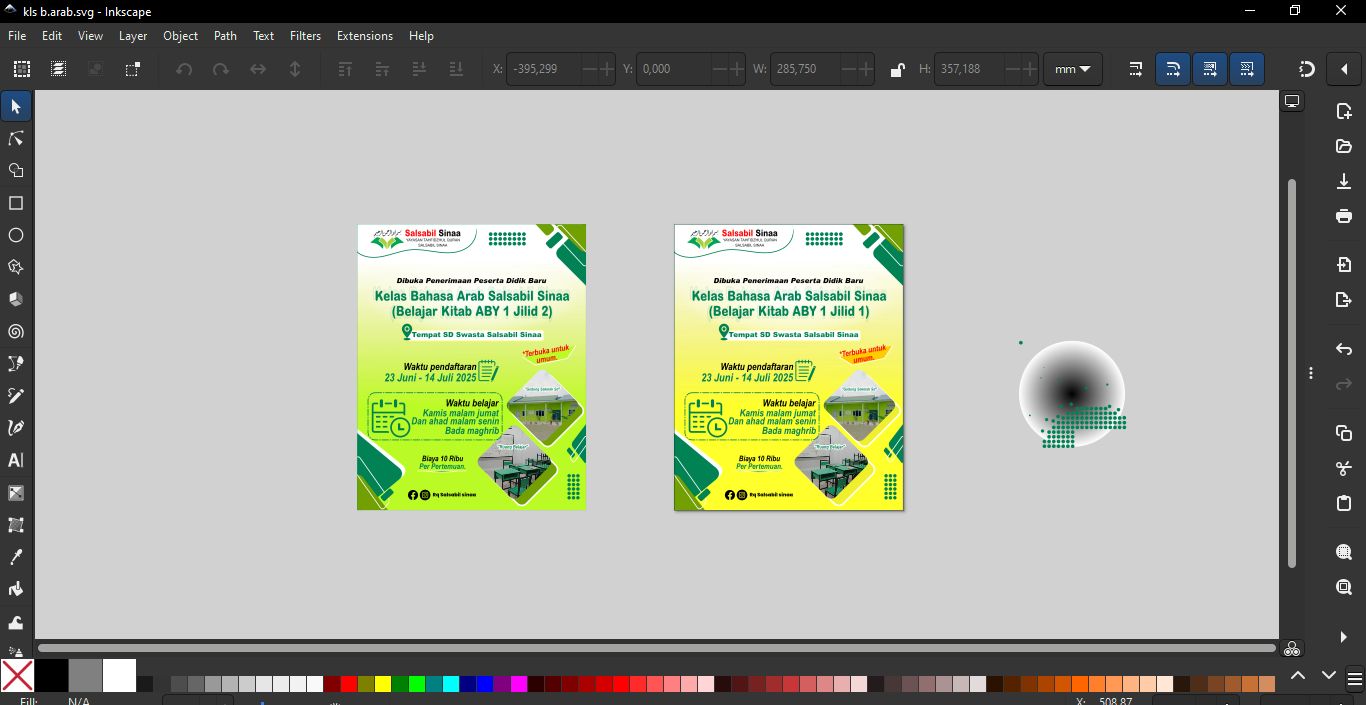
Task: Toggle moving gradients with objects
Action: click(1210, 69)
